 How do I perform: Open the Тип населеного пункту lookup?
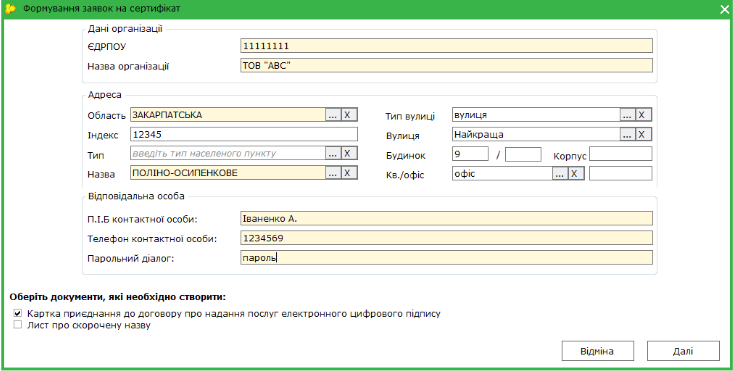tap(333, 153)
